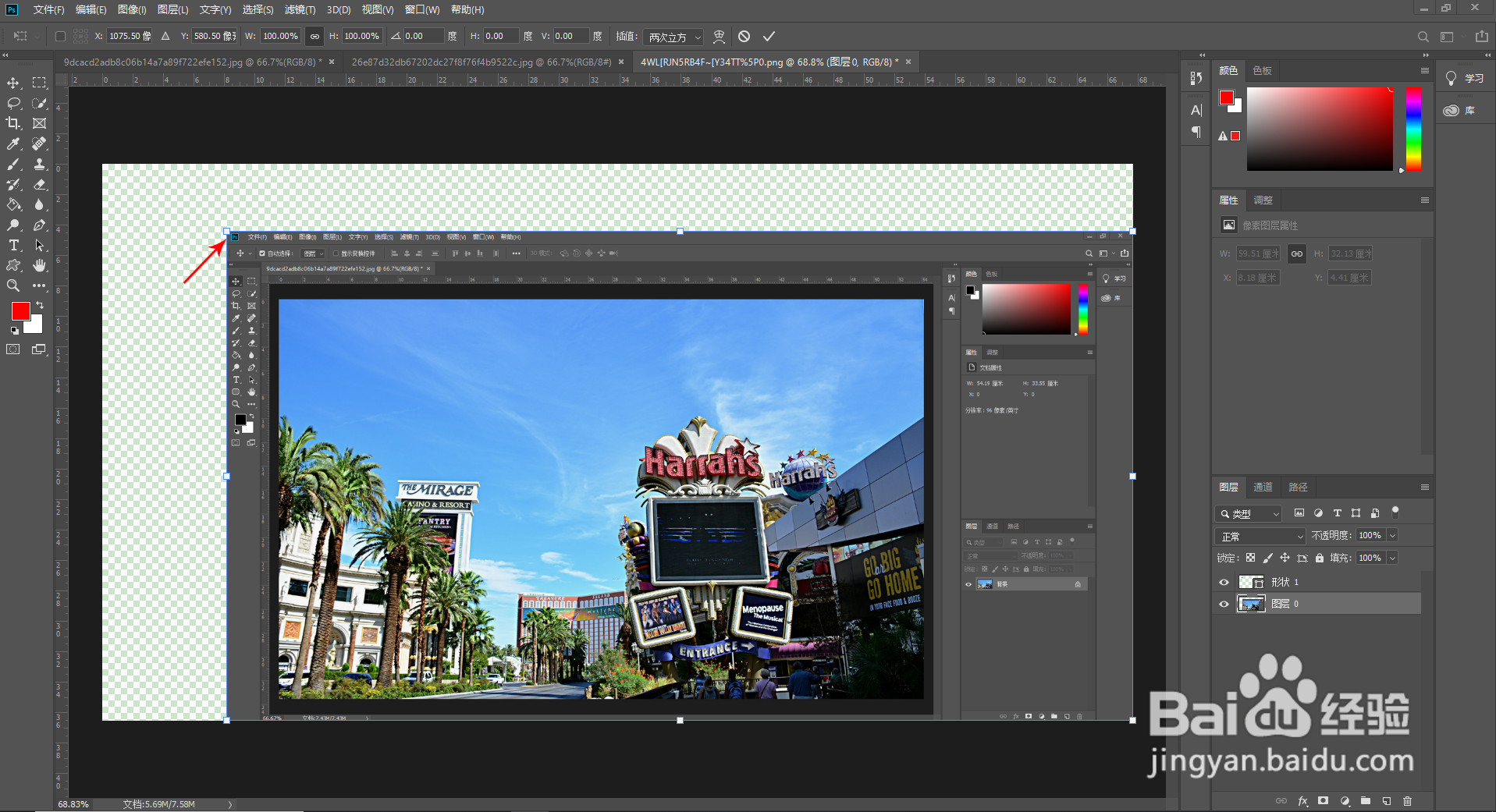The width and height of the screenshot is (1496, 812).
Task: Switch to the 调整 tab
Action: click(x=1263, y=200)
